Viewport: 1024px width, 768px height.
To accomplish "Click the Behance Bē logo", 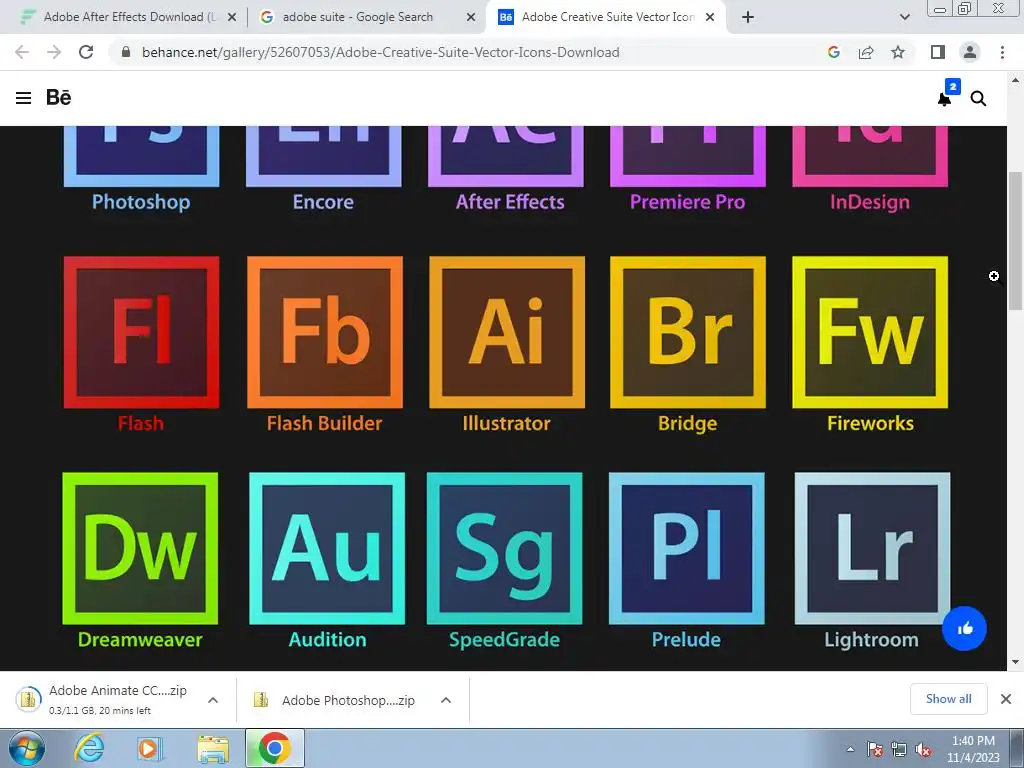I will [x=58, y=97].
